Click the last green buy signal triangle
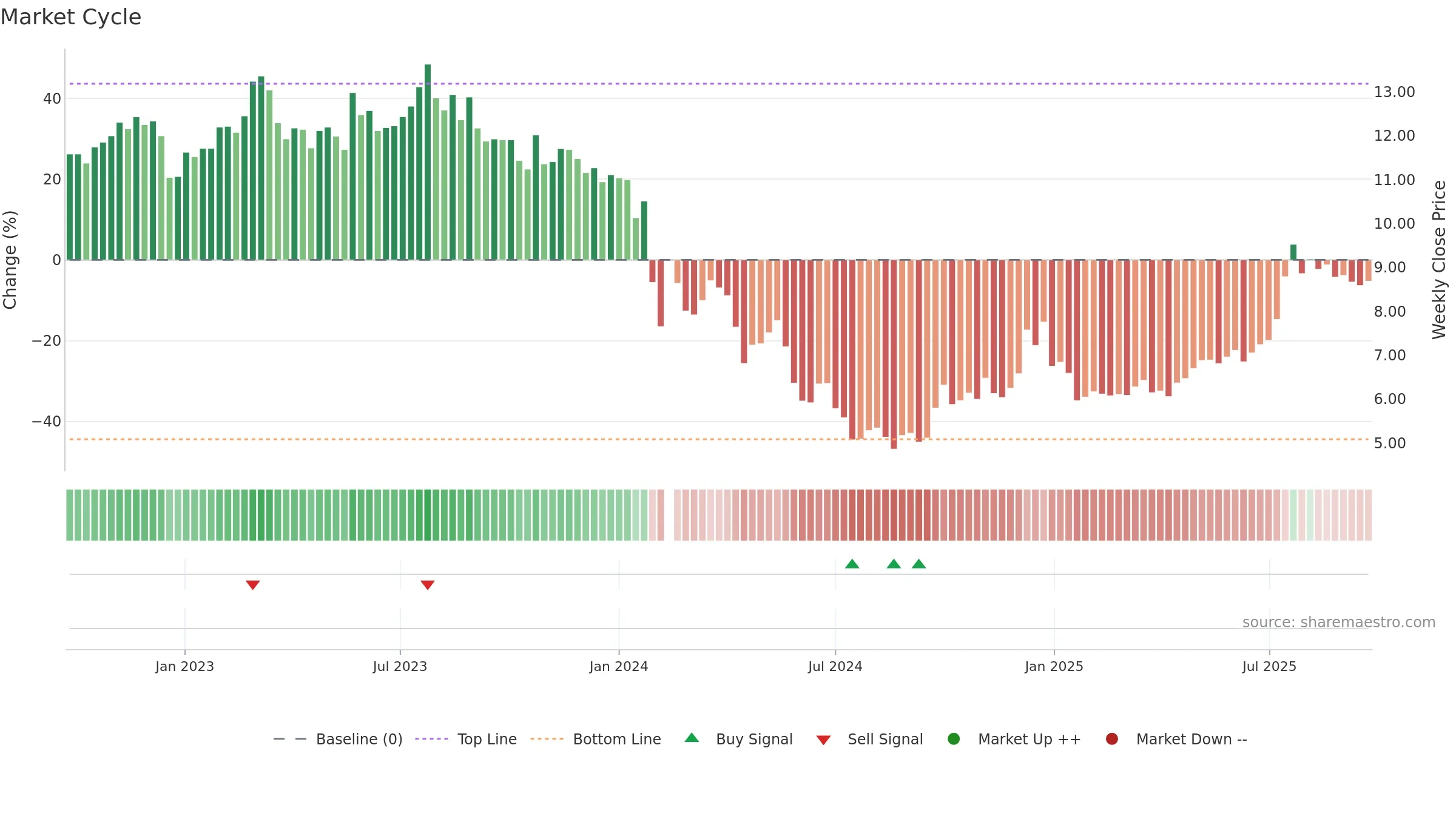Screen dimensions: 1456x819 pyautogui.click(x=919, y=564)
